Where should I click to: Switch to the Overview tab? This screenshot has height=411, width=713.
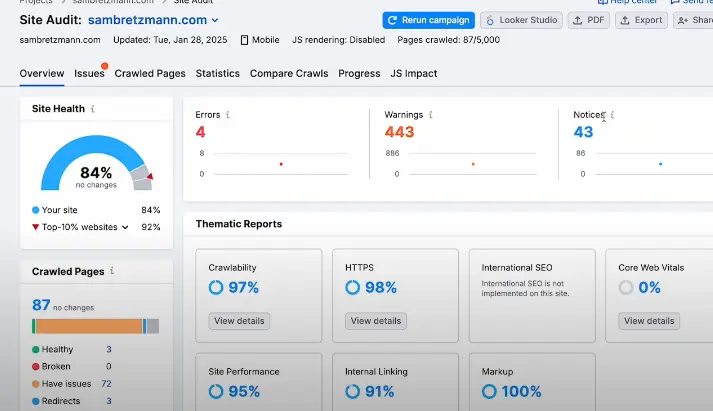point(42,73)
